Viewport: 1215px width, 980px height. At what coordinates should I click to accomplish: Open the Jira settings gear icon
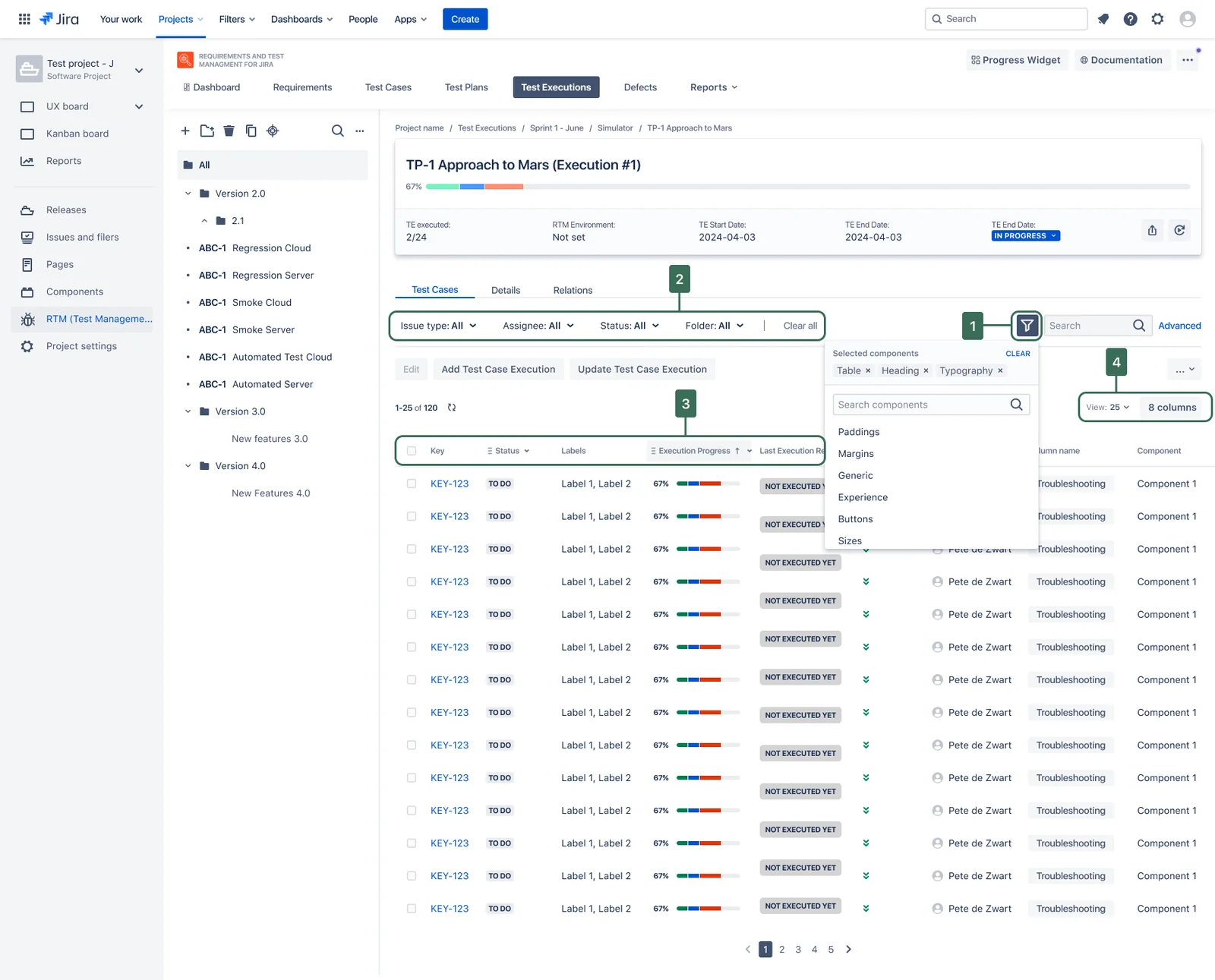pos(1157,19)
